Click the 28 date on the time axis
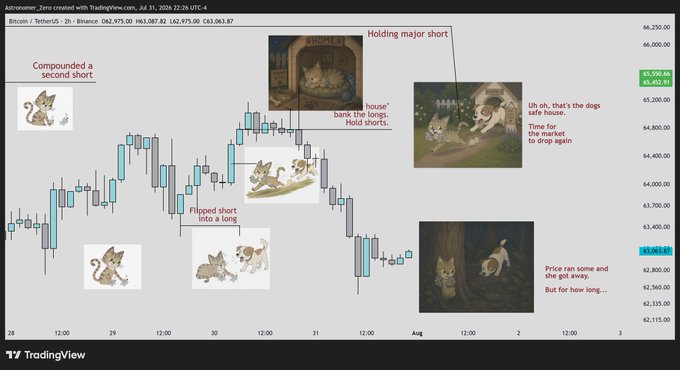Image resolution: width=680 pixels, height=370 pixels. point(11,333)
